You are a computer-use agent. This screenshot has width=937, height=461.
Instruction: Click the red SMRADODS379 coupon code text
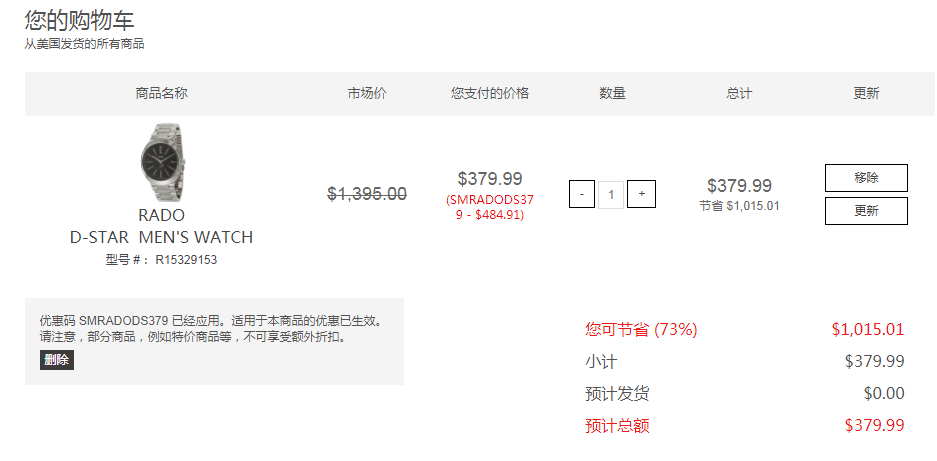point(490,207)
